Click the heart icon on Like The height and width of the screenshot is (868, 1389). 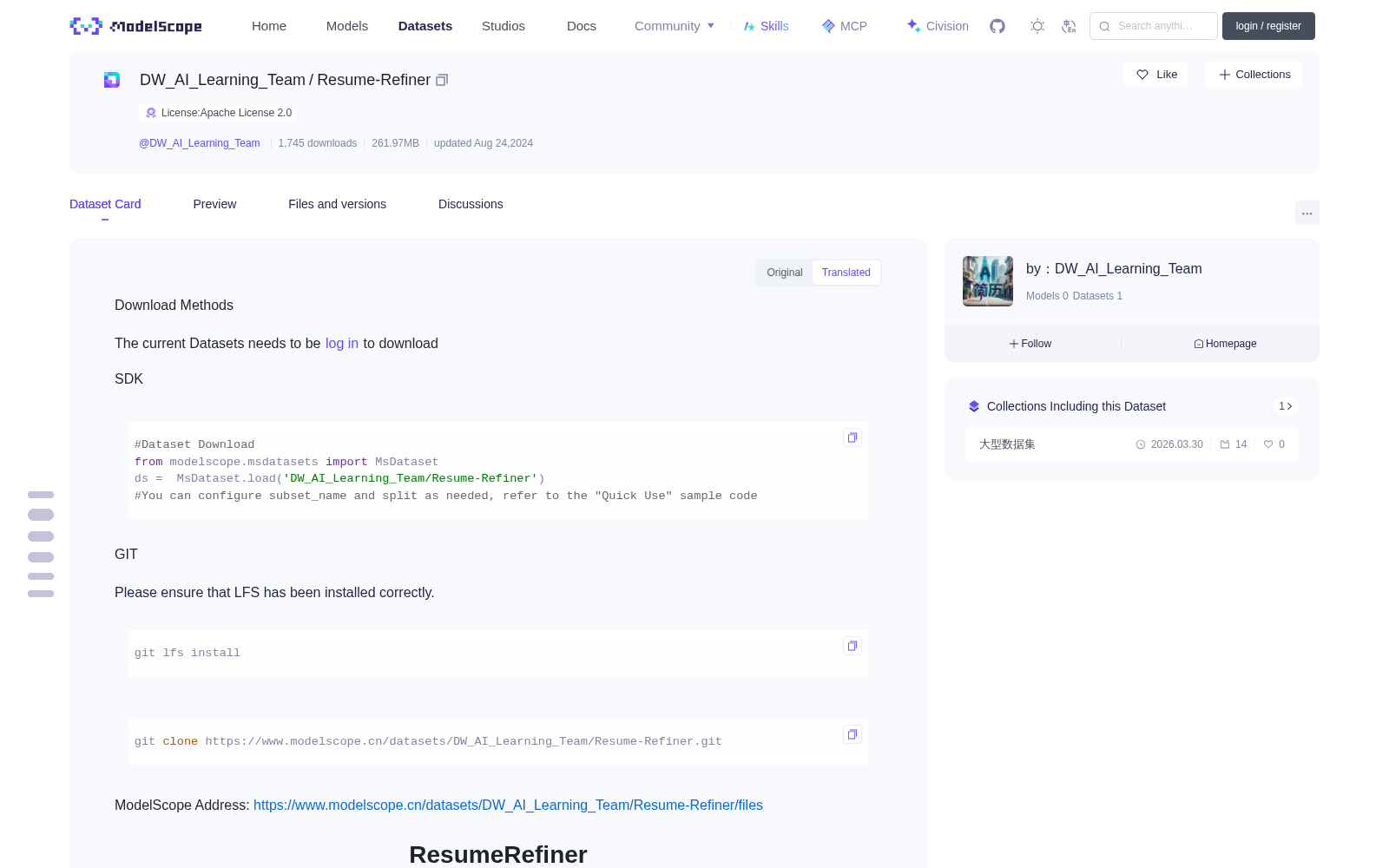point(1142,75)
